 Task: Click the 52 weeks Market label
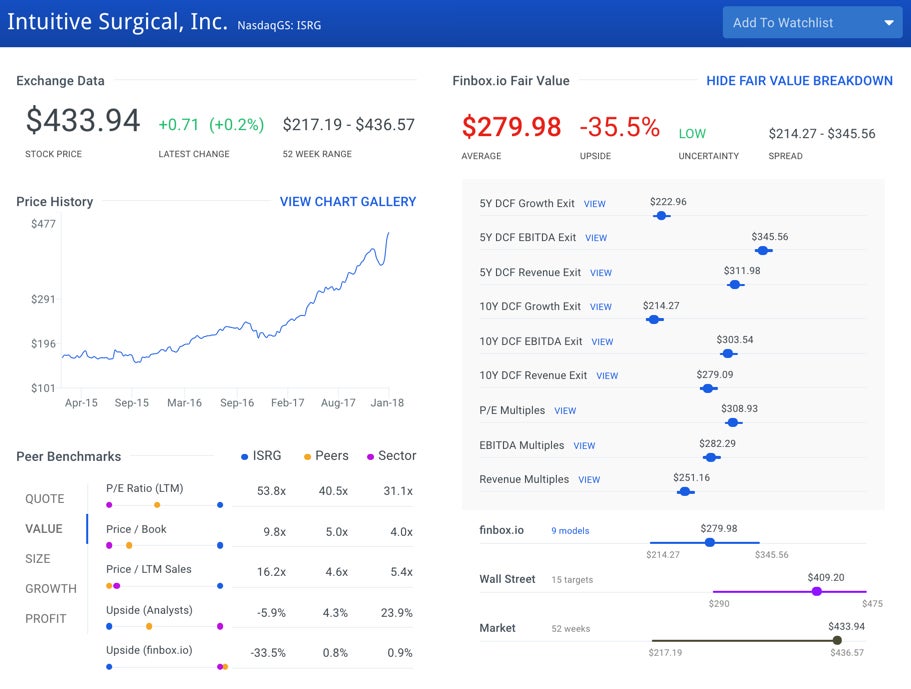571,629
